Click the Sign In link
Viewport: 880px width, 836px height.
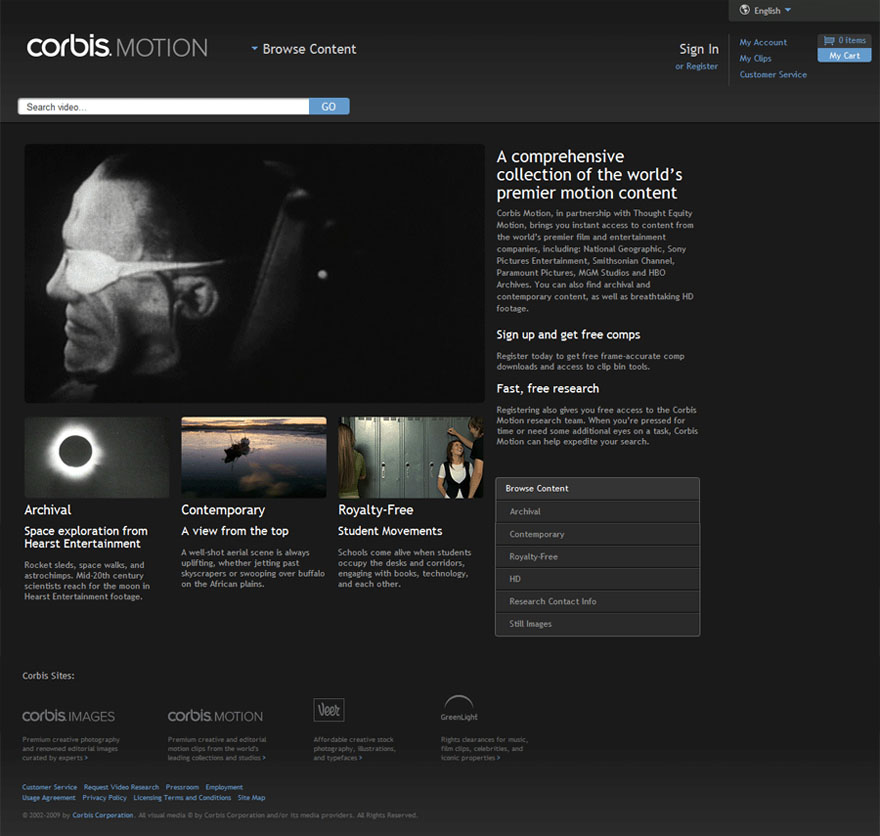pos(699,49)
